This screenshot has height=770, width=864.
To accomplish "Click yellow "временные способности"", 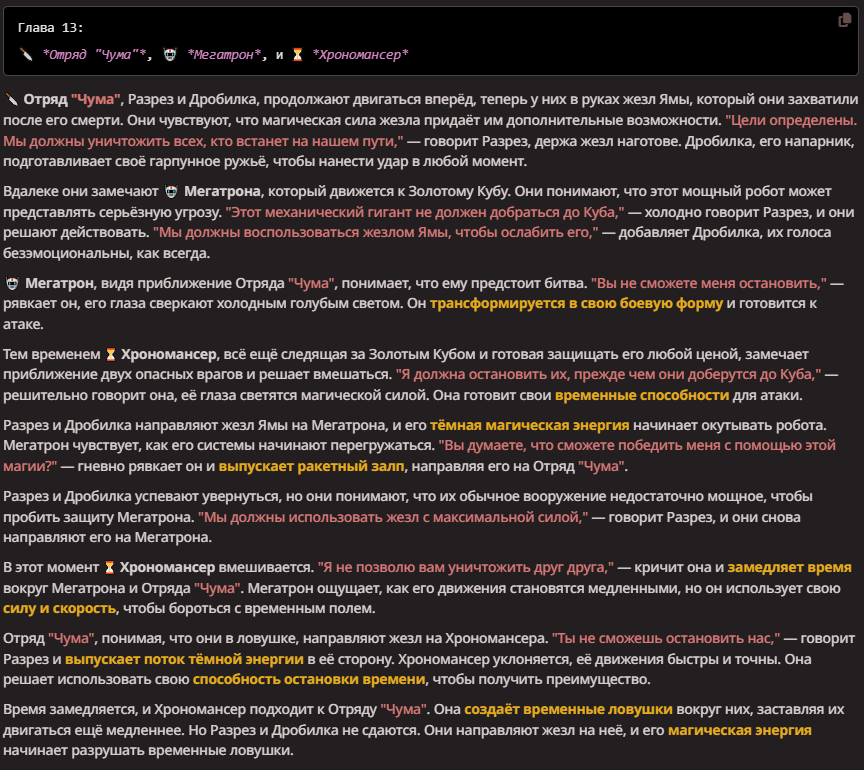I will (x=642, y=396).
